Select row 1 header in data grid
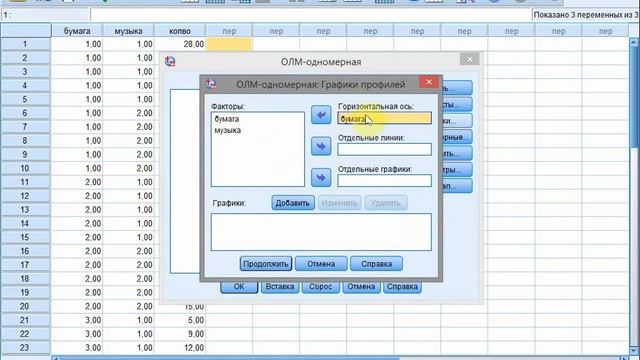The height and width of the screenshot is (360, 640). point(25,44)
